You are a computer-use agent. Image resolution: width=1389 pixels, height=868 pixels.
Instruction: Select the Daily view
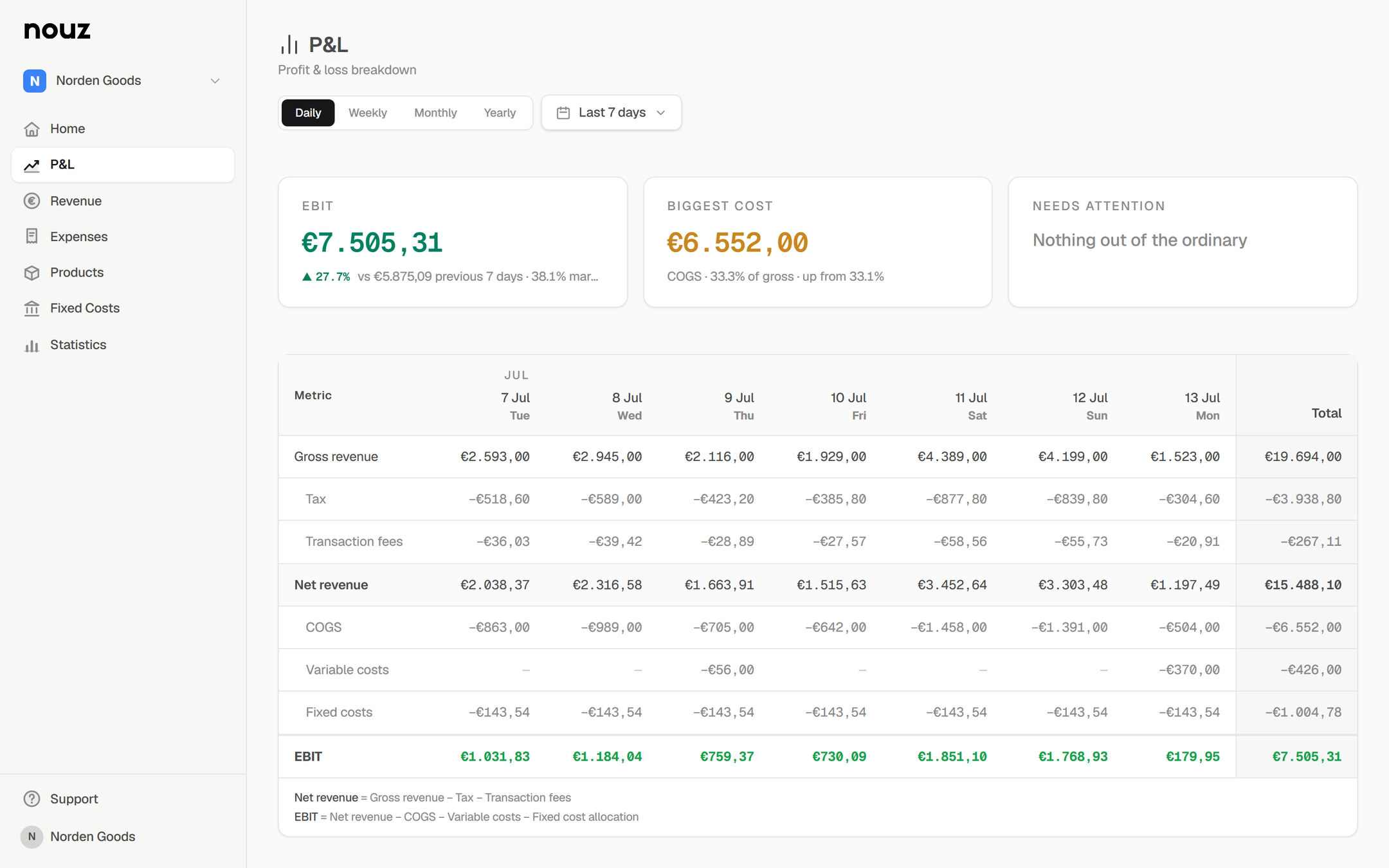pyautogui.click(x=308, y=113)
